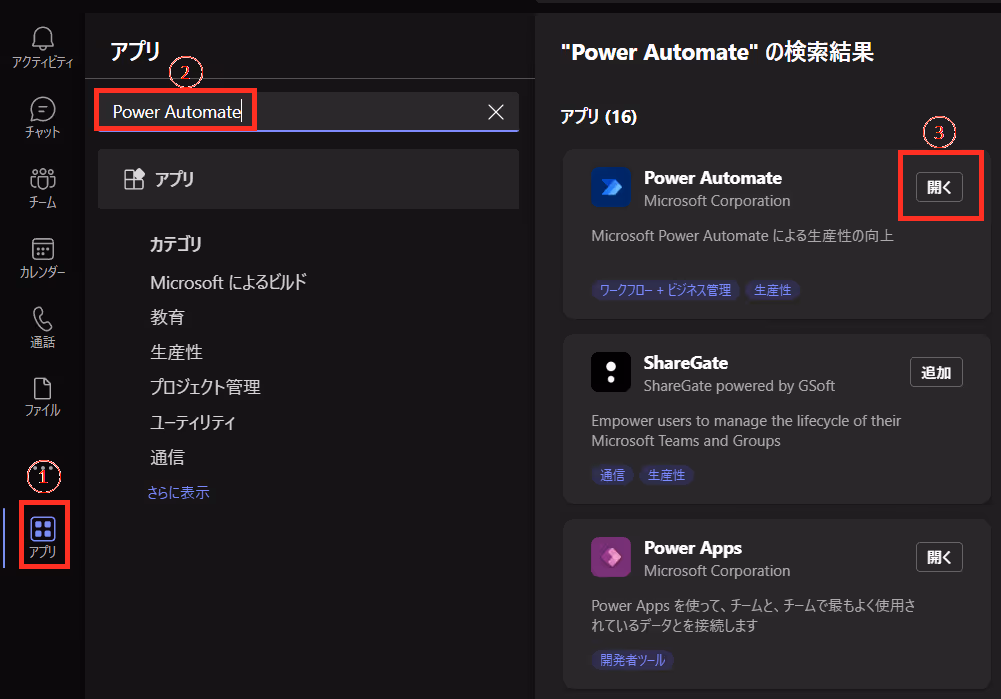This screenshot has width=1001, height=699.
Task: Click Microsoft Corporation under Power Apps
Action: click(717, 571)
